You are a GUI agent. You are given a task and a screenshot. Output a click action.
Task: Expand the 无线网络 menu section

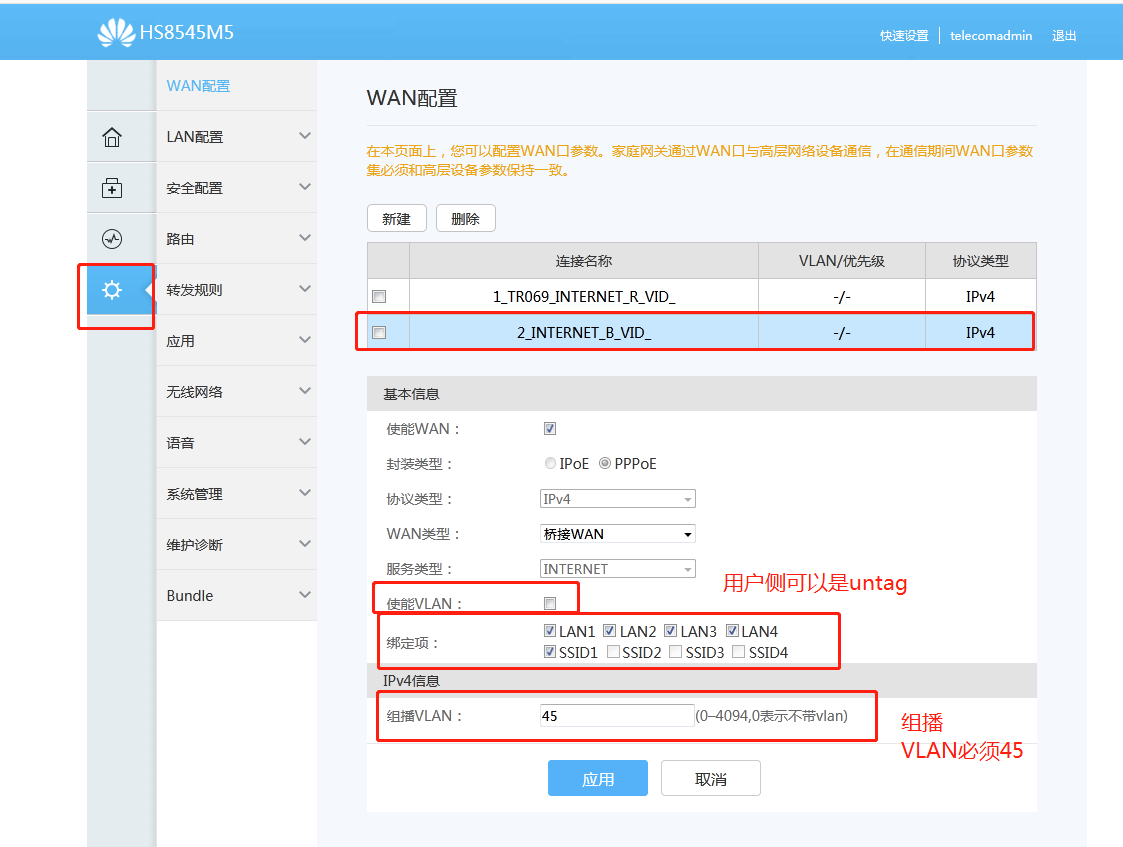(x=305, y=391)
